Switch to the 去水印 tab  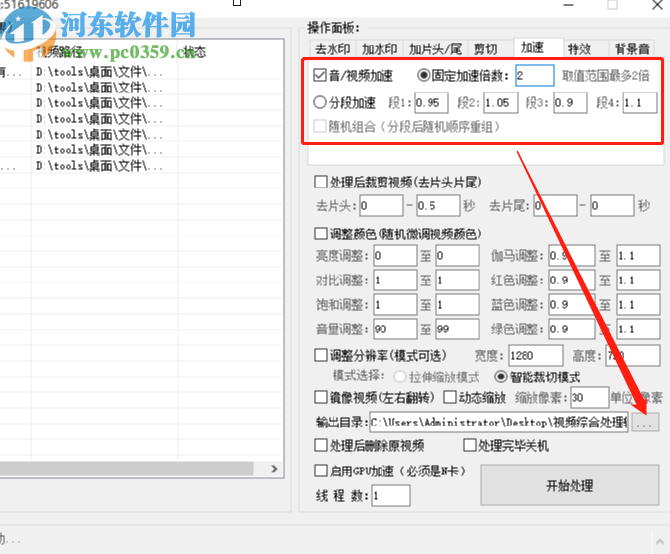click(x=332, y=49)
